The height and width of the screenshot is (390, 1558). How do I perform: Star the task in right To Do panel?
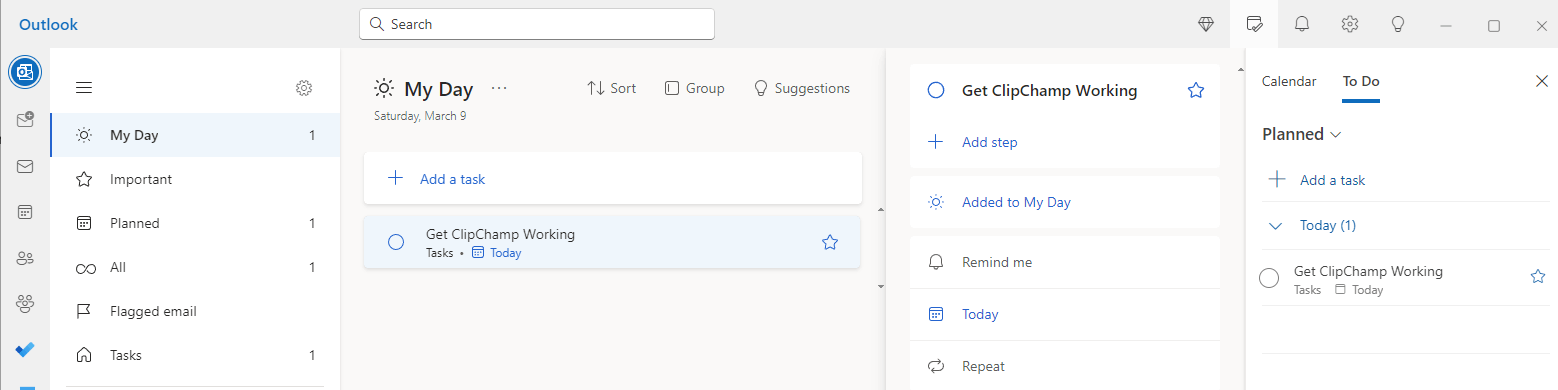(x=1538, y=277)
